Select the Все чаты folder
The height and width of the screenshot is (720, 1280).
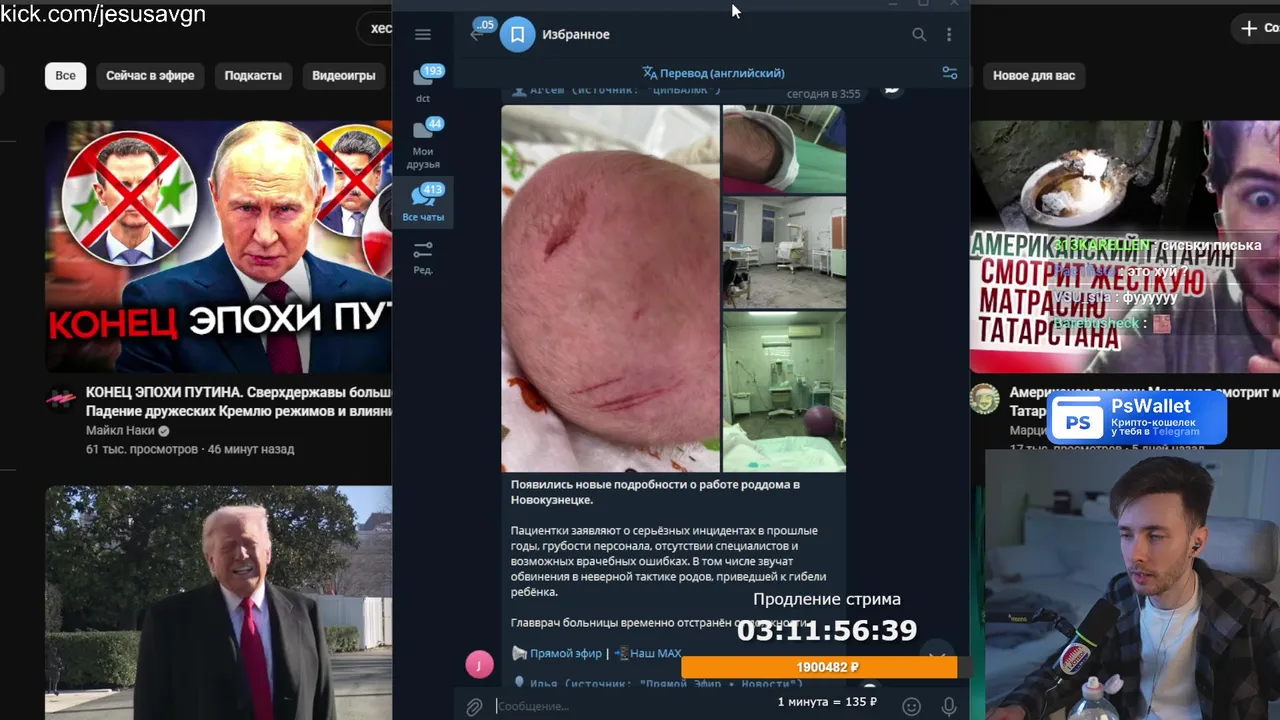423,203
